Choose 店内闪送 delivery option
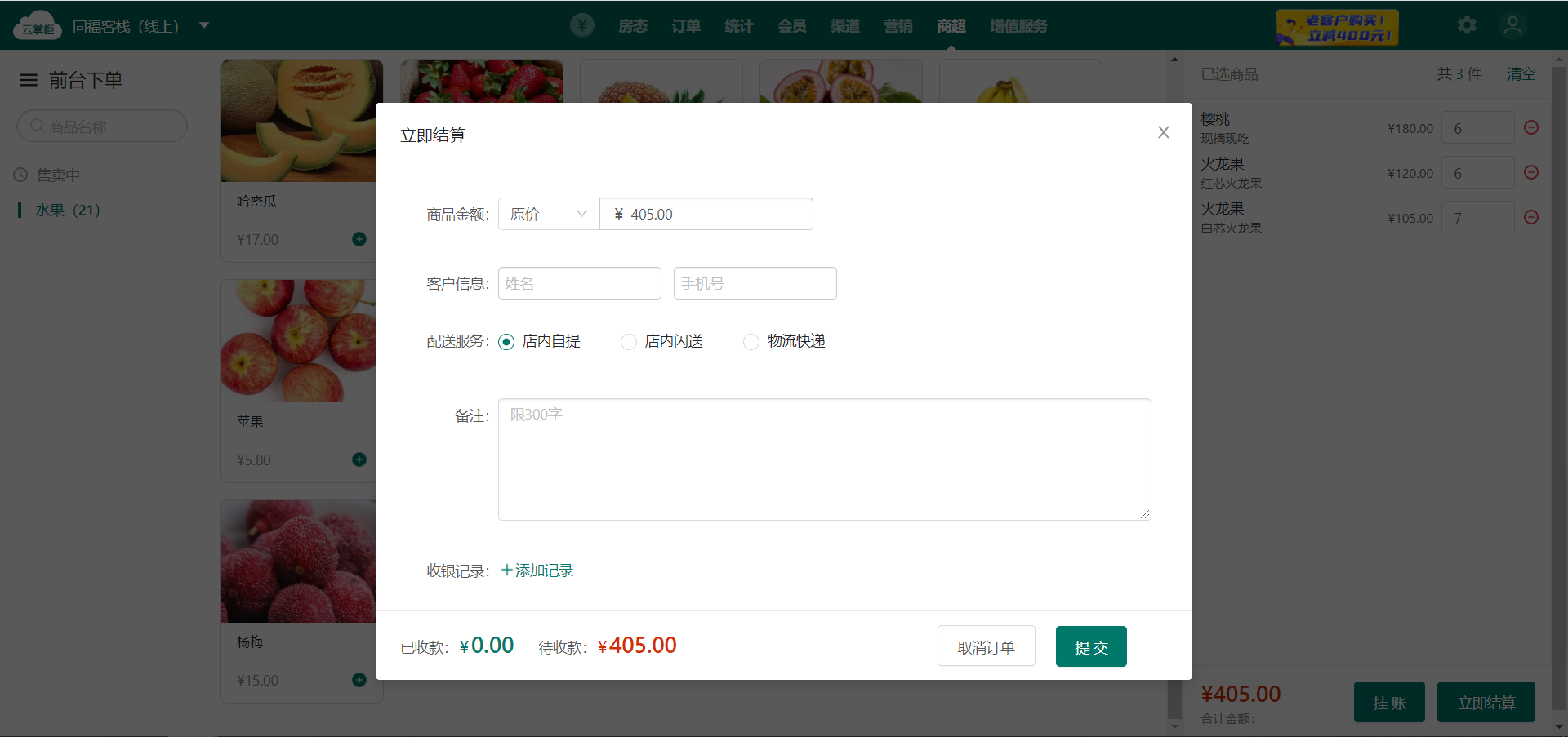This screenshot has width=1568, height=737. [x=629, y=342]
